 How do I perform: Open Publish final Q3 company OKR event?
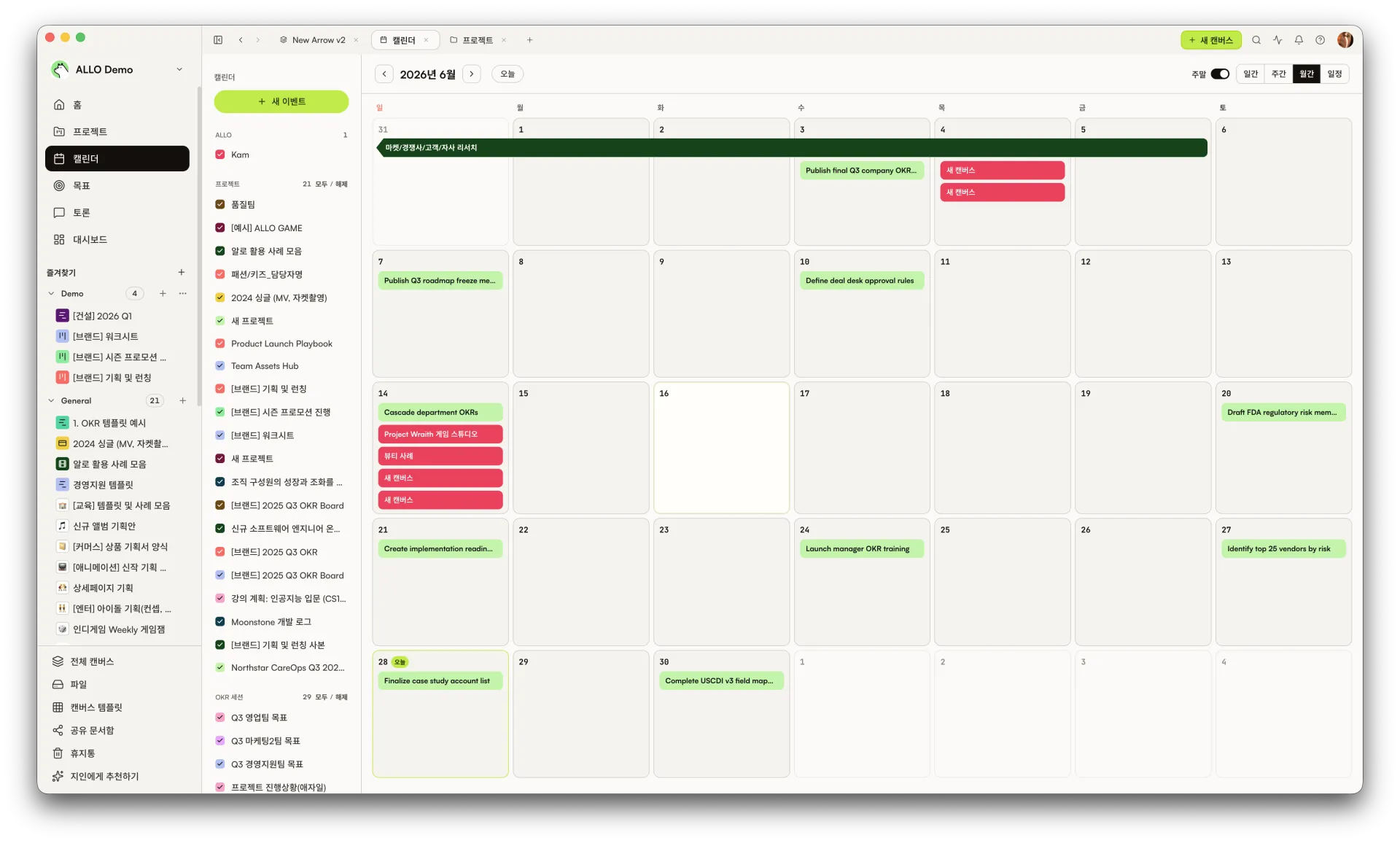pyautogui.click(x=861, y=171)
